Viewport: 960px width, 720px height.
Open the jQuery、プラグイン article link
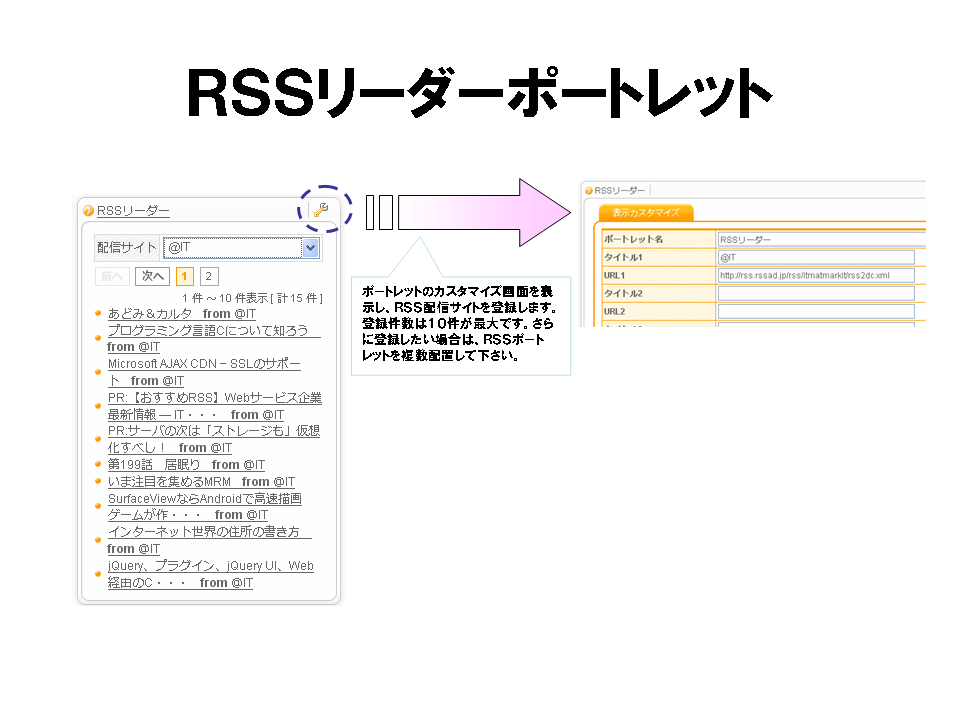coord(210,566)
